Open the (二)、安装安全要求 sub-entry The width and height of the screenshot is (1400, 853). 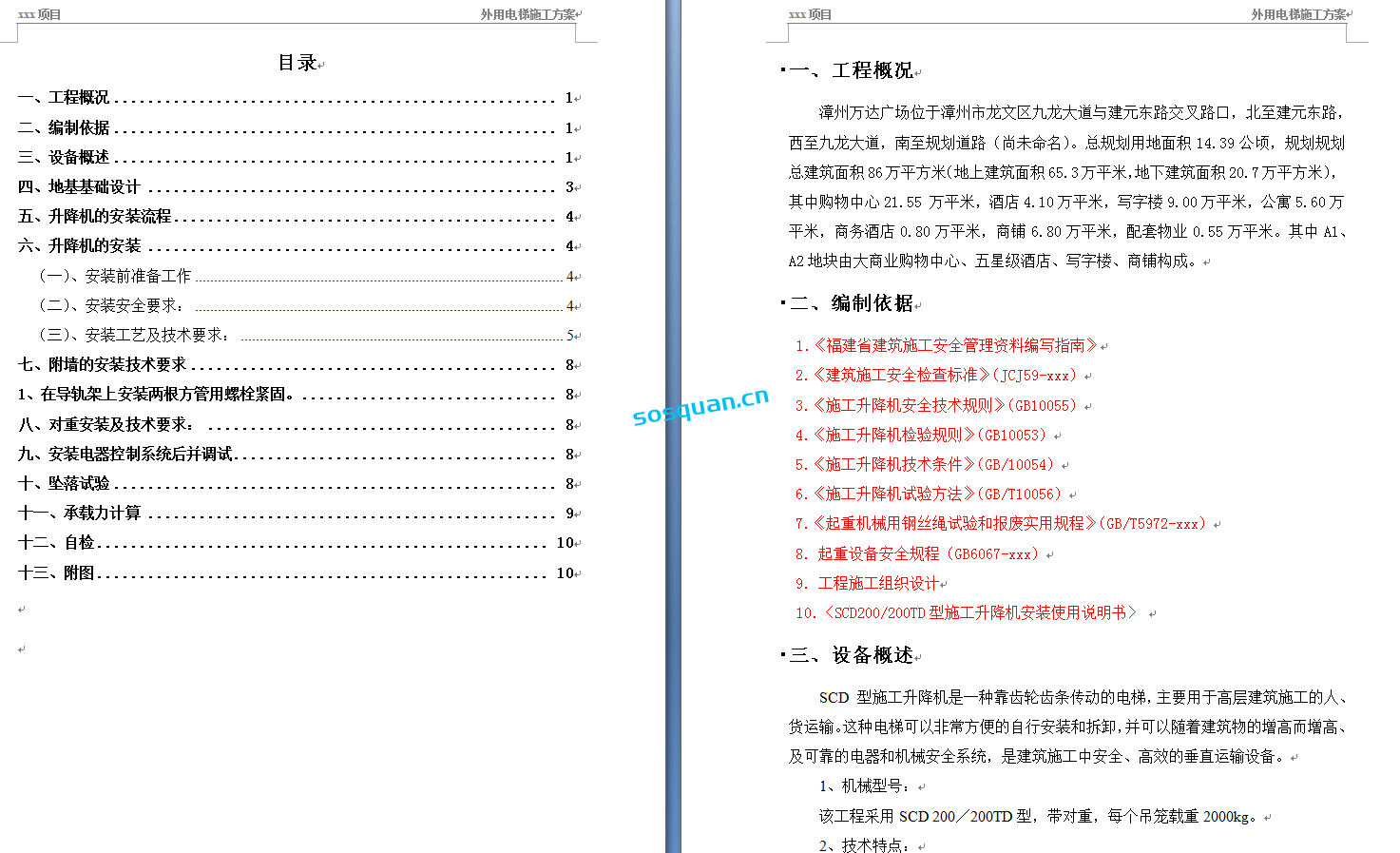(111, 305)
